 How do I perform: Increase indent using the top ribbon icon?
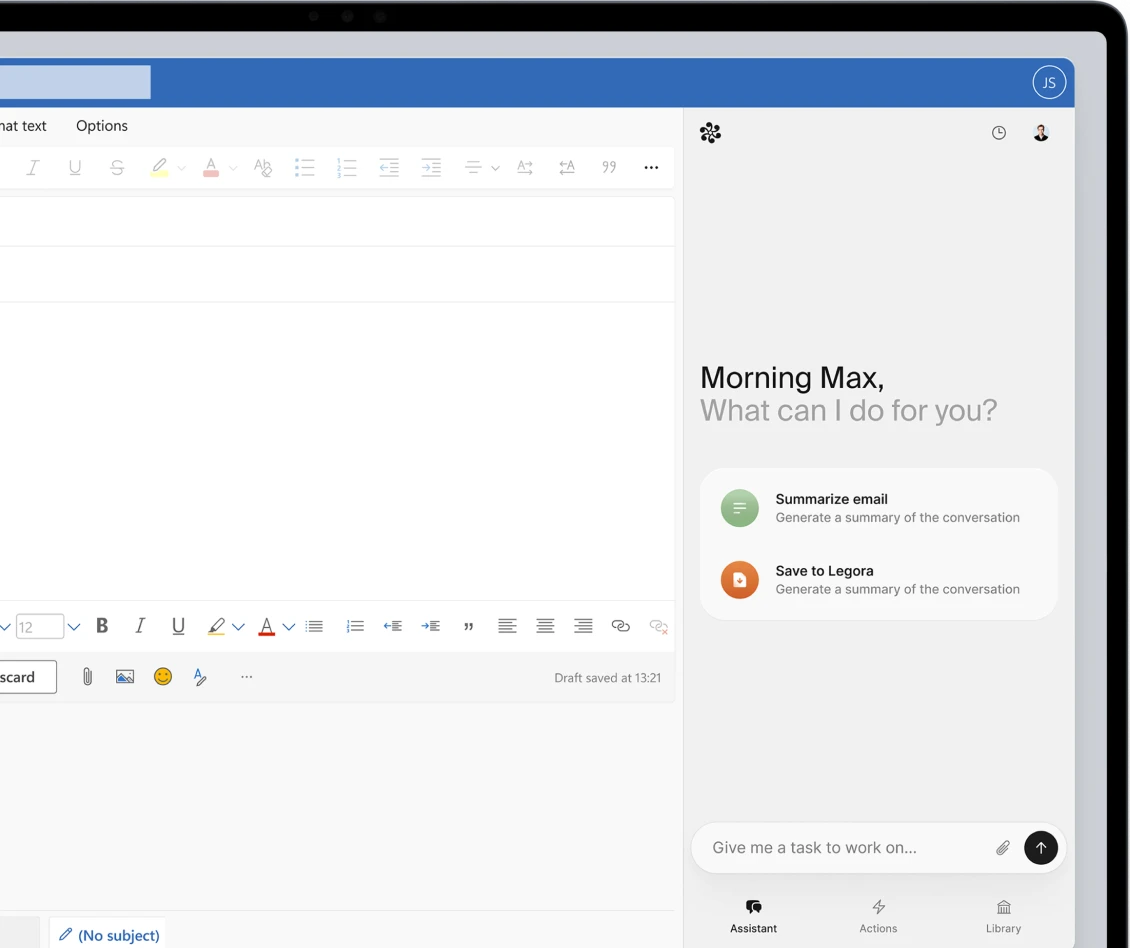431,167
